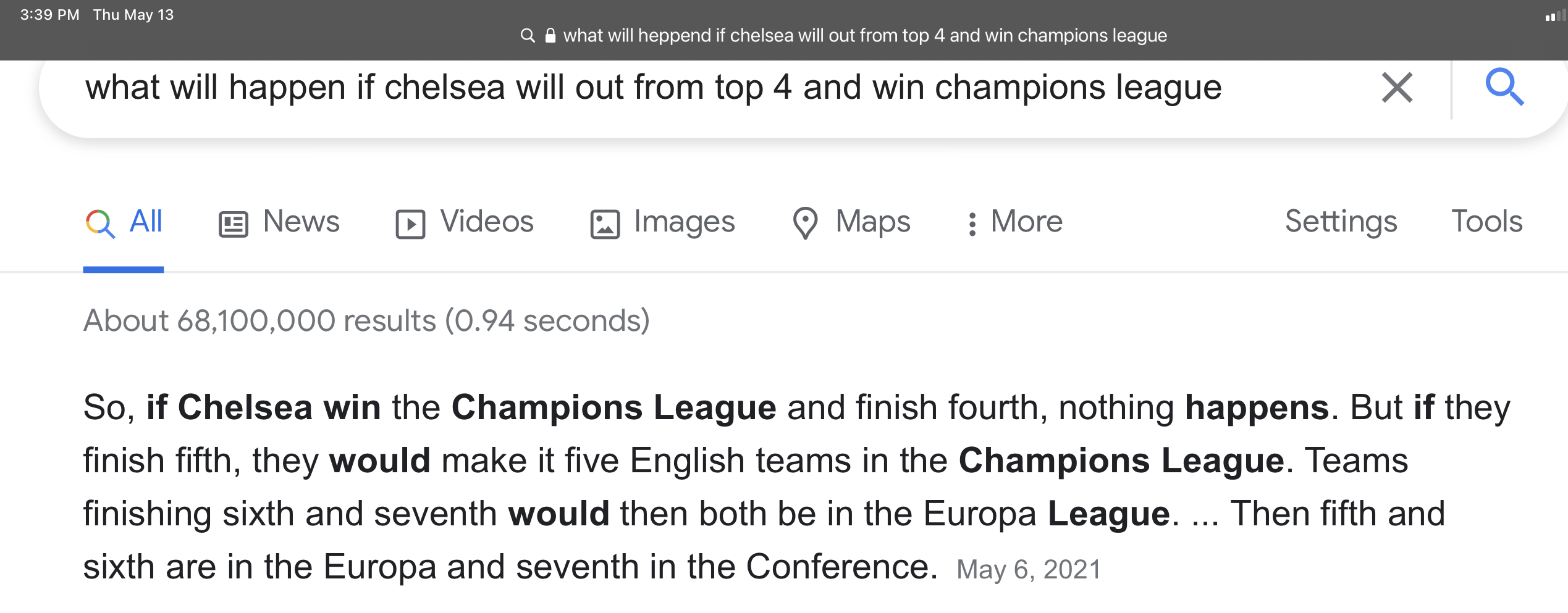Tap the magnifier icon in address bar
This screenshot has height=613, width=1568.
(x=527, y=36)
